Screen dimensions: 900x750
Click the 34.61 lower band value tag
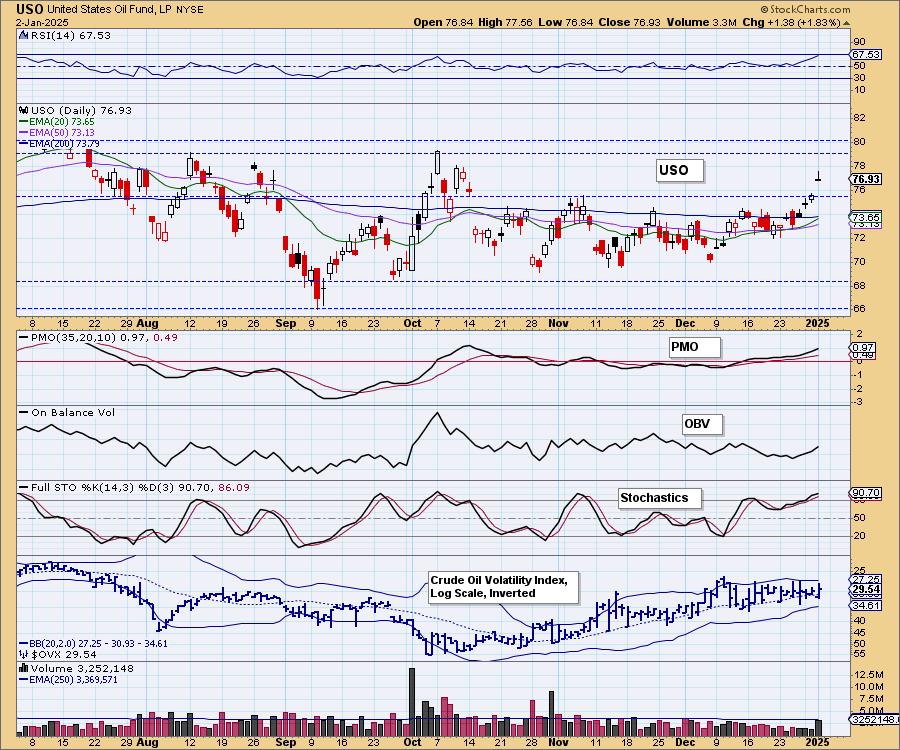pos(866,605)
